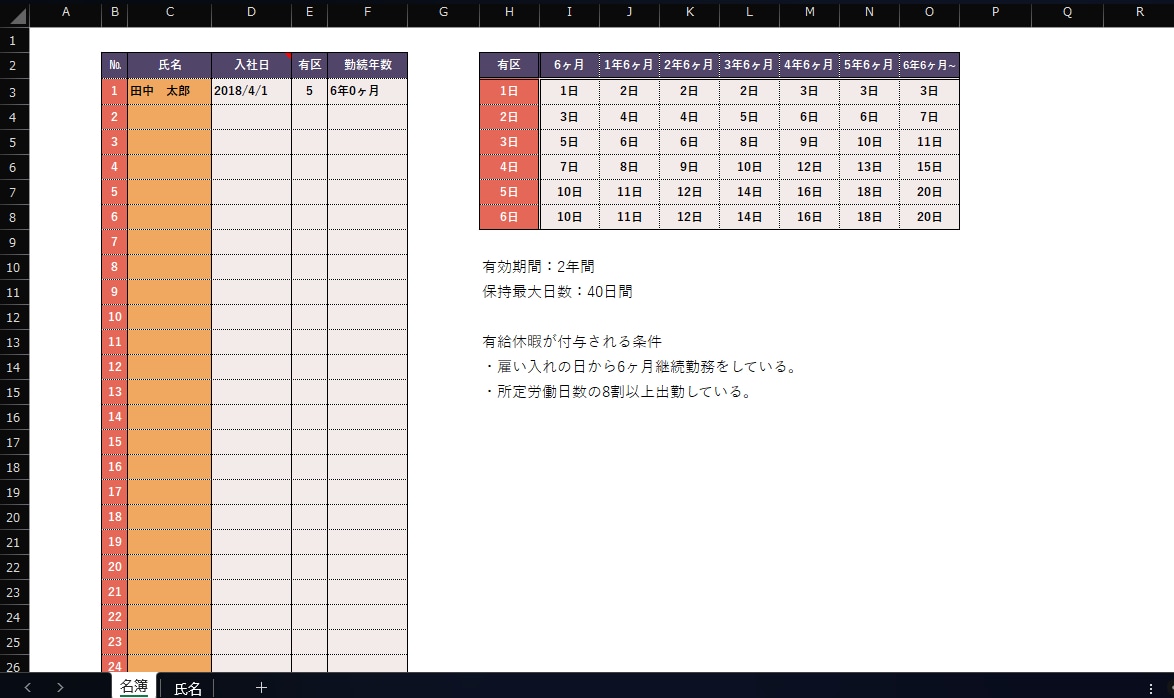Select row 14 header

click(13, 367)
